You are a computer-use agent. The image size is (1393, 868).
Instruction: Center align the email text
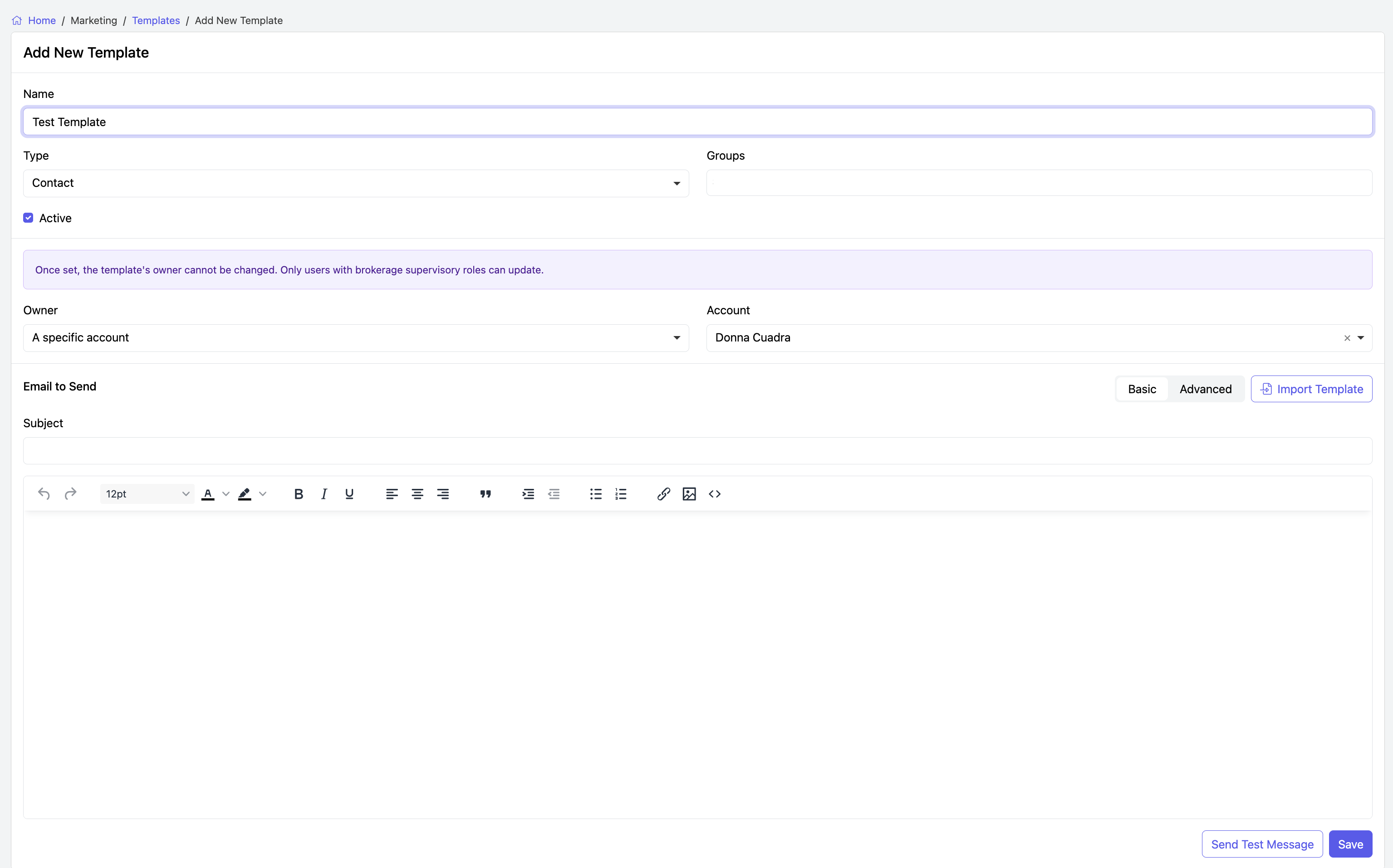pyautogui.click(x=417, y=494)
